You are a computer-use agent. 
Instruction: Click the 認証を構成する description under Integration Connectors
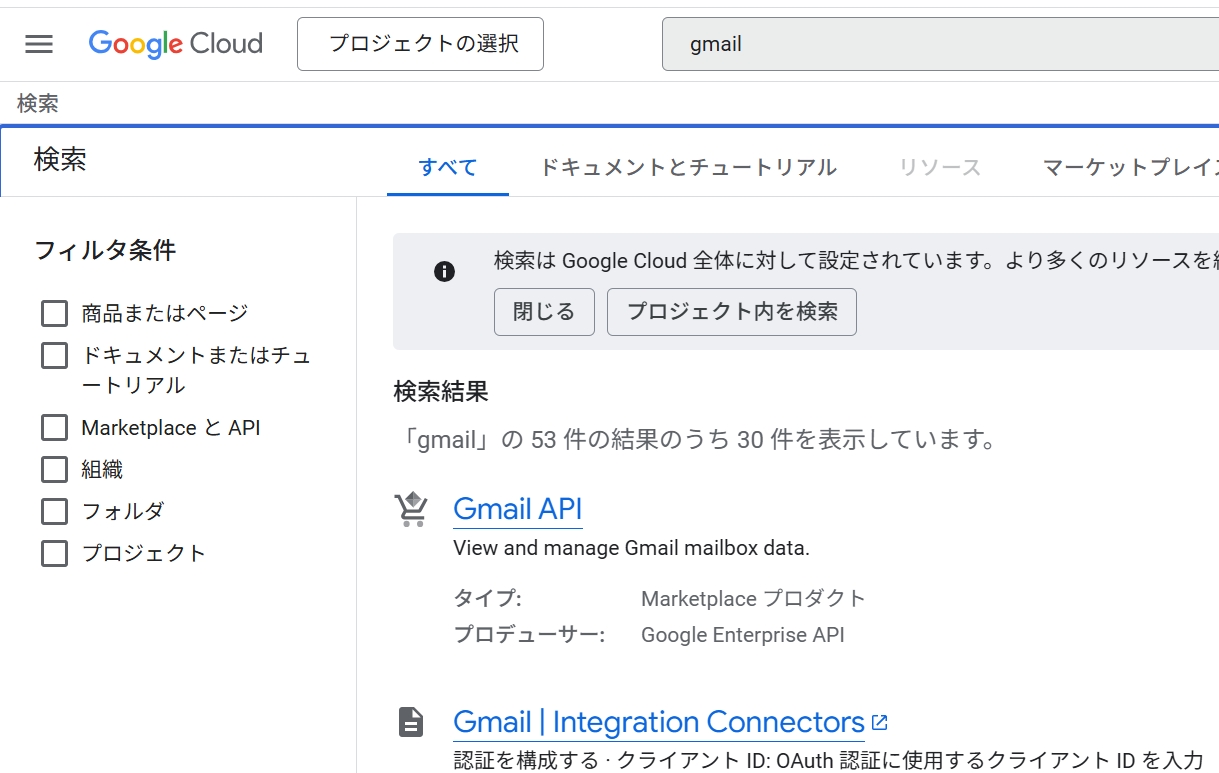(x=828, y=760)
